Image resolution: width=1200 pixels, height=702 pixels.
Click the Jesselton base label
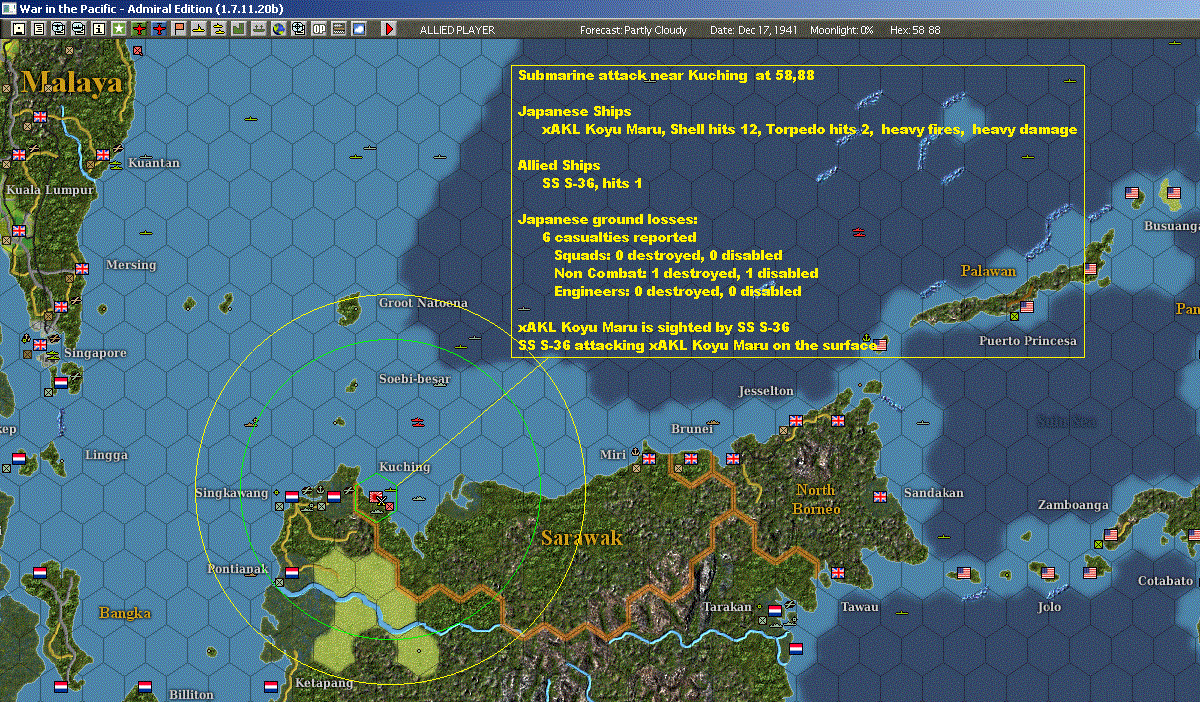tap(766, 391)
